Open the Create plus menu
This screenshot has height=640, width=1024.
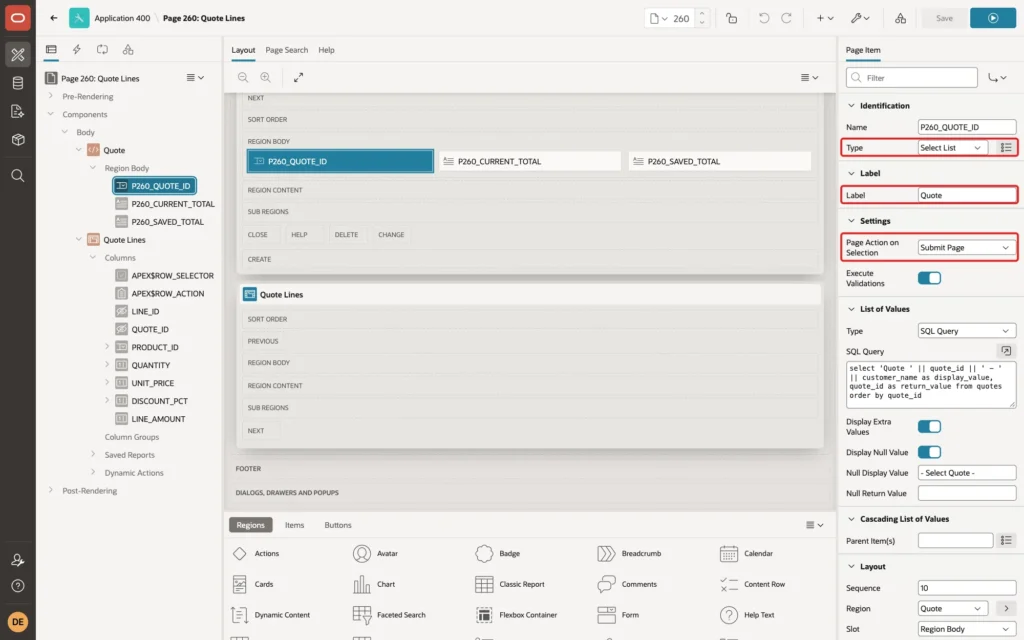(x=825, y=18)
